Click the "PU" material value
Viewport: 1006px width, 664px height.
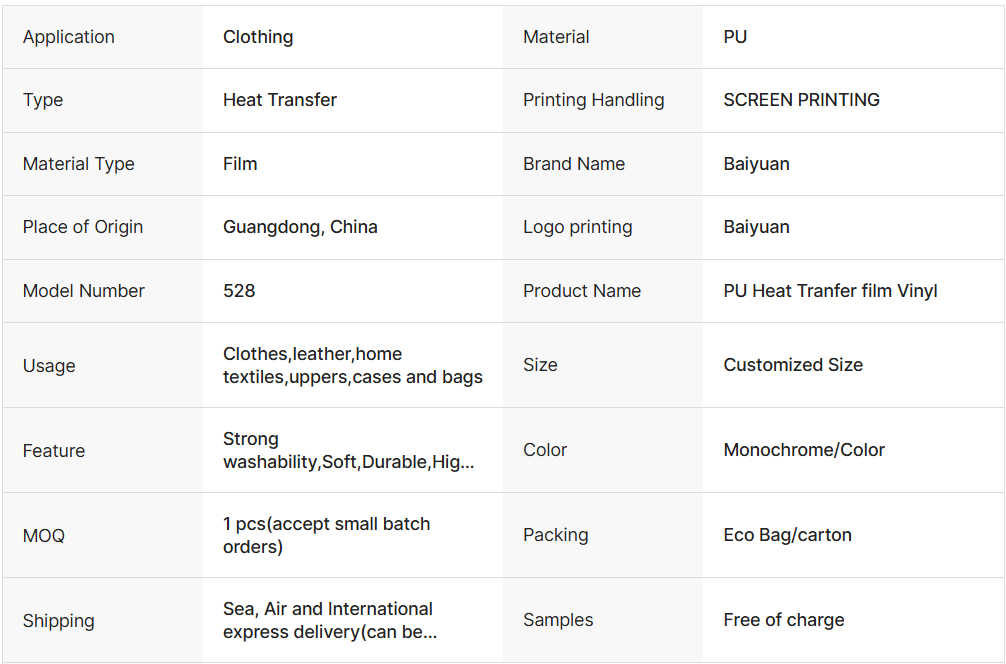click(735, 37)
